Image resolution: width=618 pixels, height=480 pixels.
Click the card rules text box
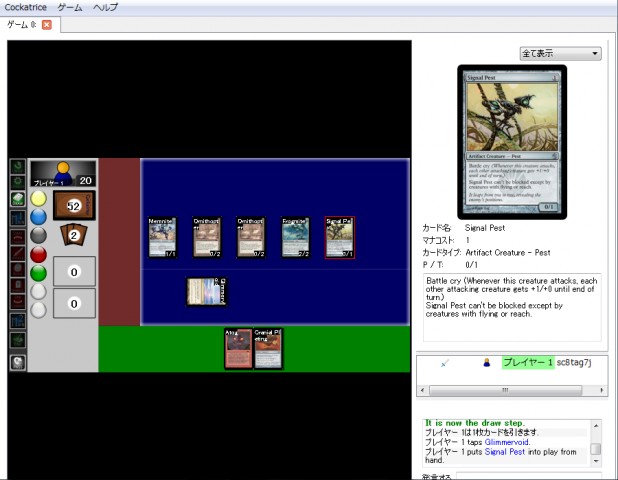click(512, 307)
